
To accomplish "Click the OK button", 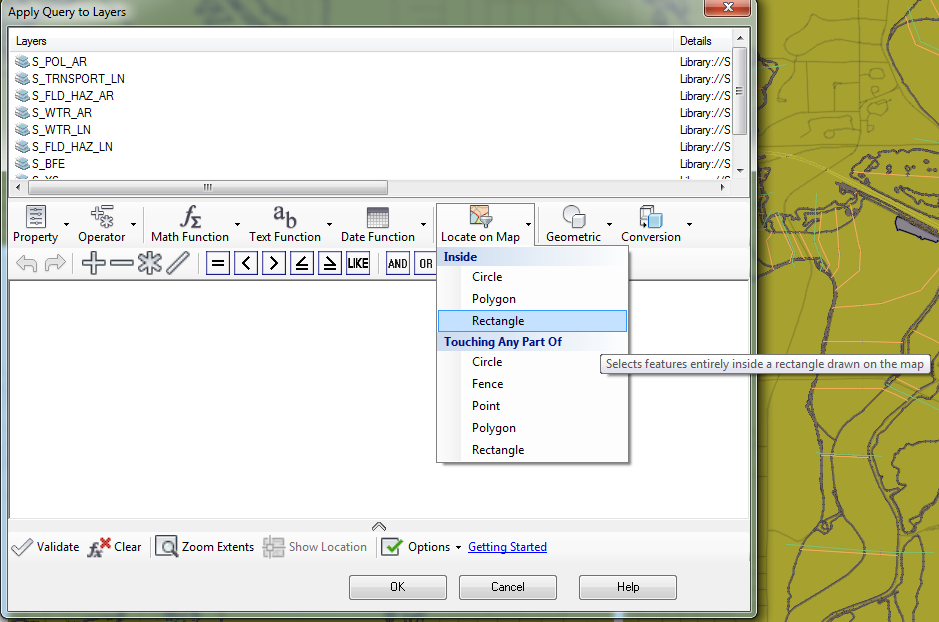I will point(398,587).
